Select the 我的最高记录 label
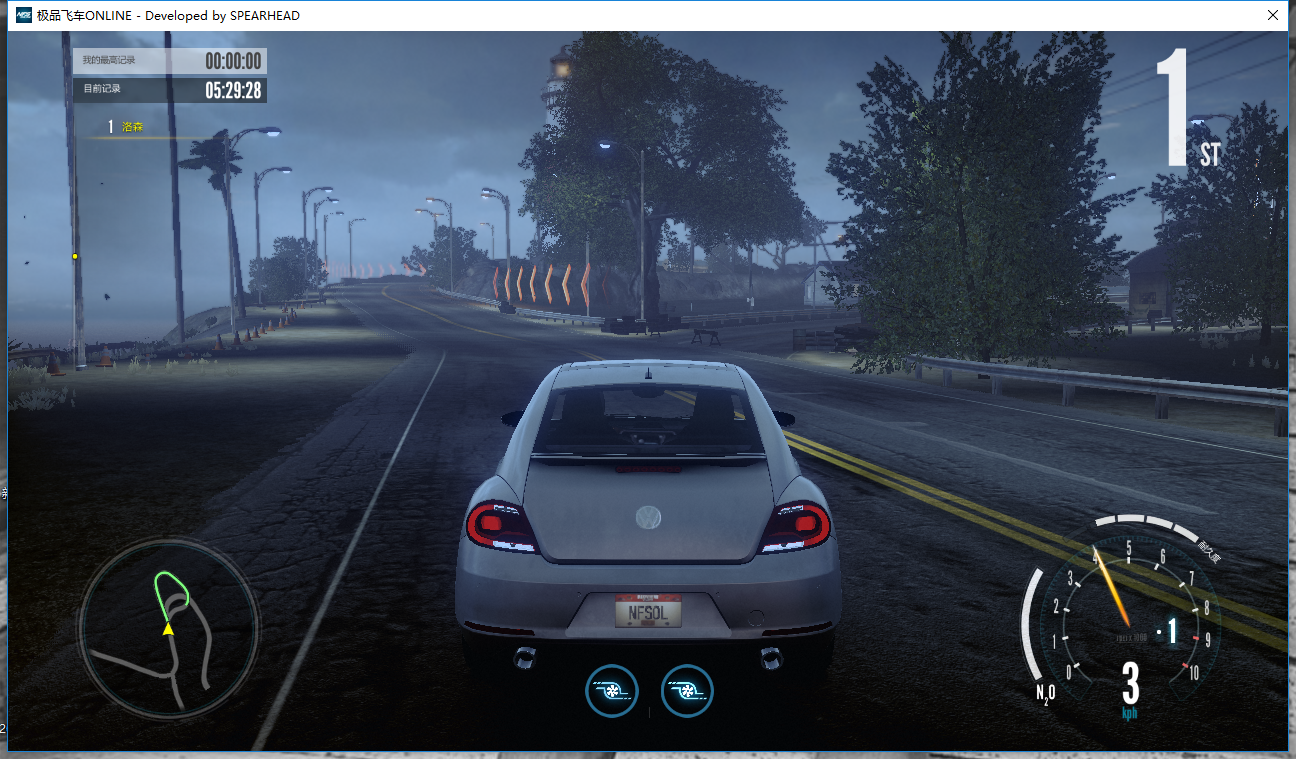This screenshot has width=1296, height=759. click(x=109, y=61)
